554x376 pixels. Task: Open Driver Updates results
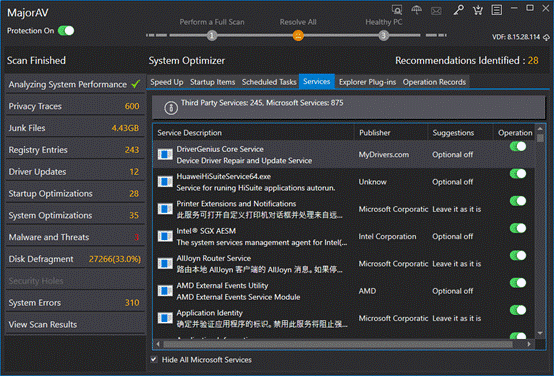click(75, 172)
